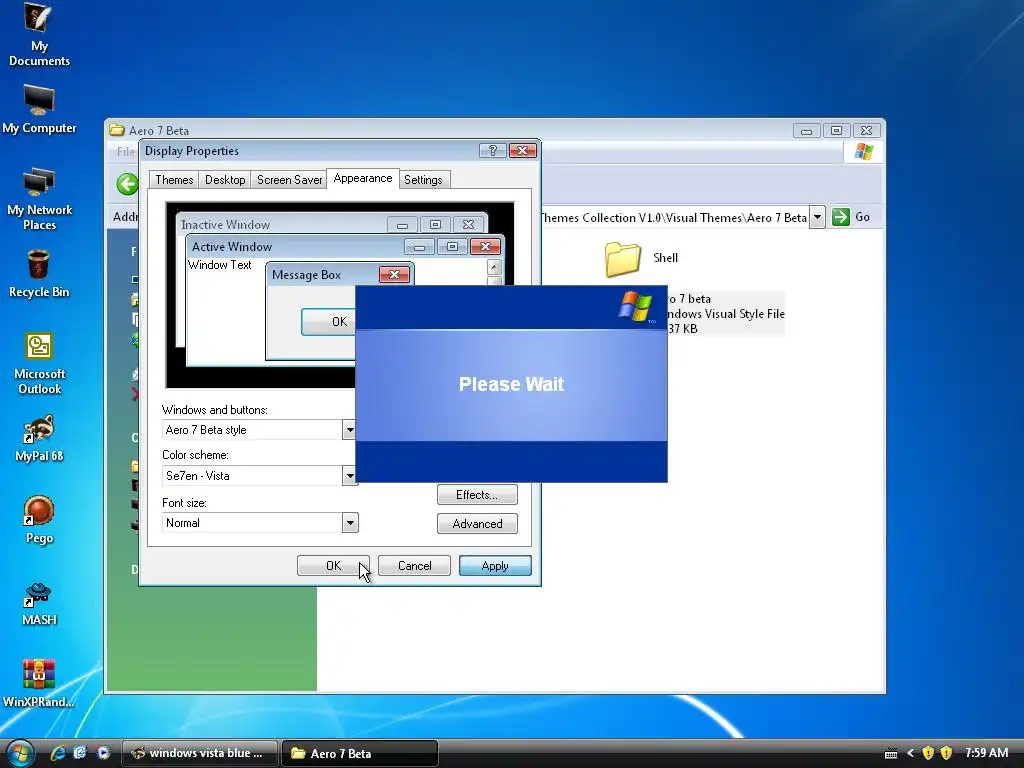The height and width of the screenshot is (768, 1024).
Task: Select the My Computer desktop icon
Action: [x=39, y=109]
